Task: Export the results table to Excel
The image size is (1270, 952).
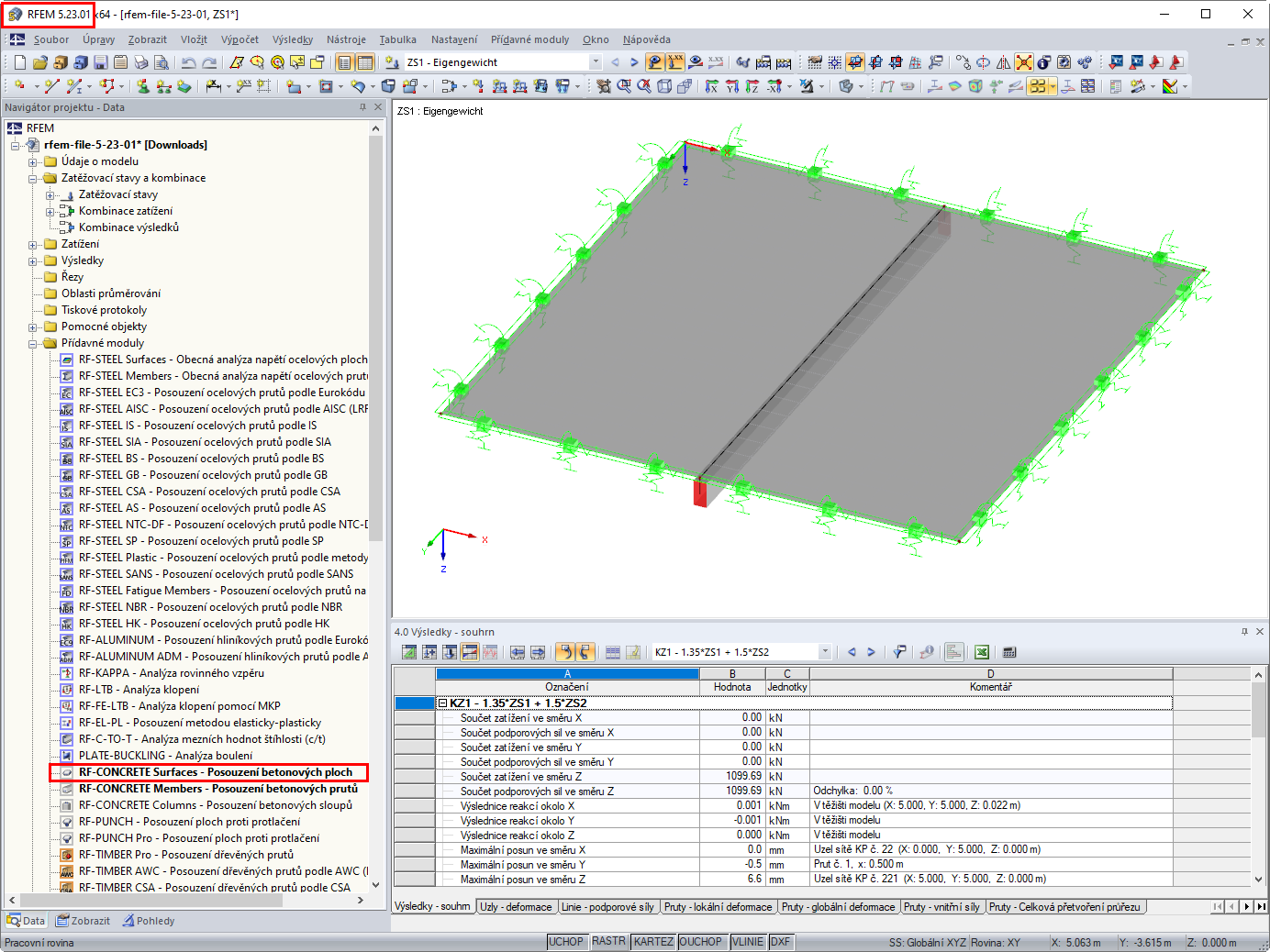Action: pos(981,652)
